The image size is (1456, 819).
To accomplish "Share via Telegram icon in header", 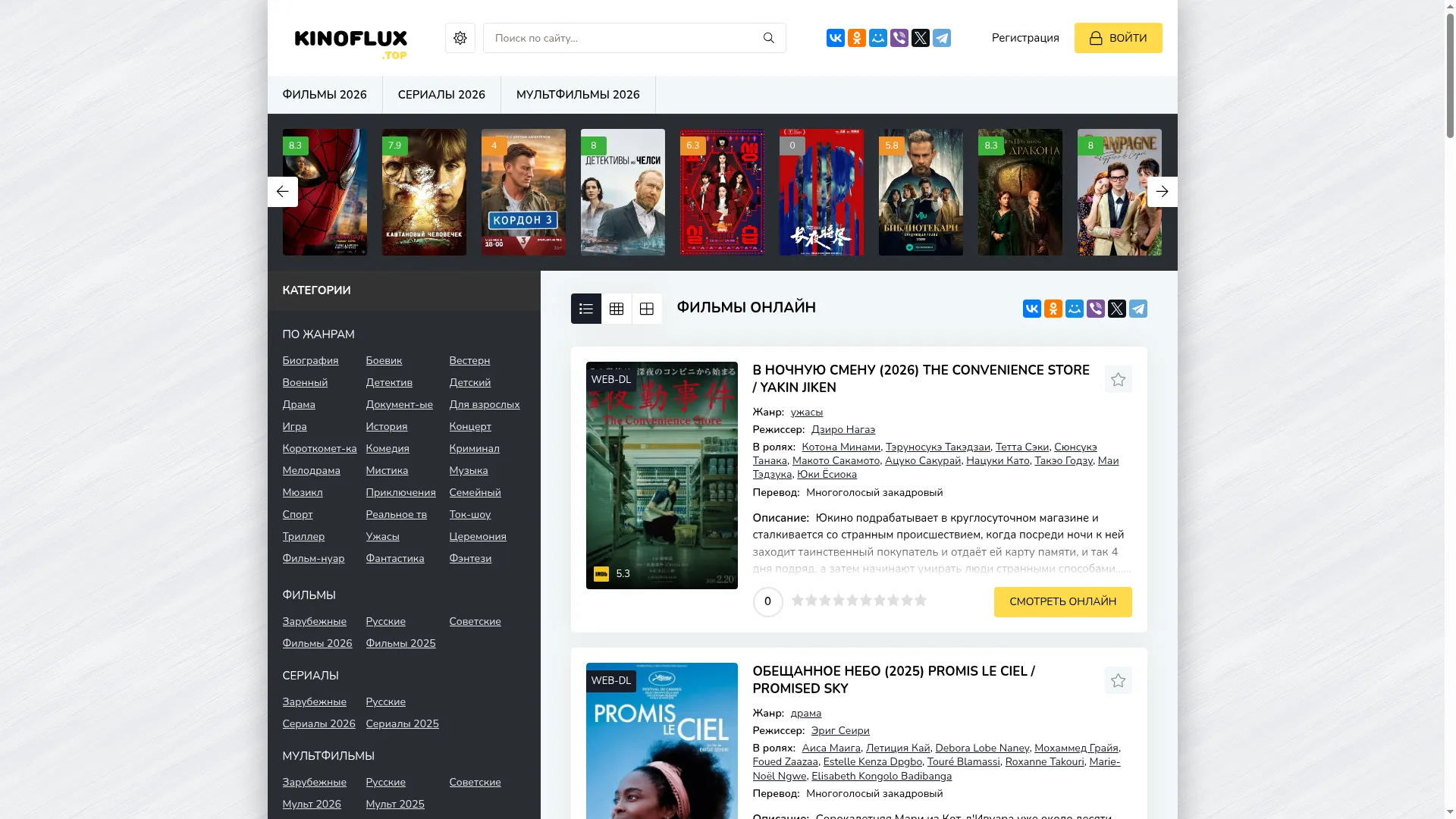I will 942,38.
